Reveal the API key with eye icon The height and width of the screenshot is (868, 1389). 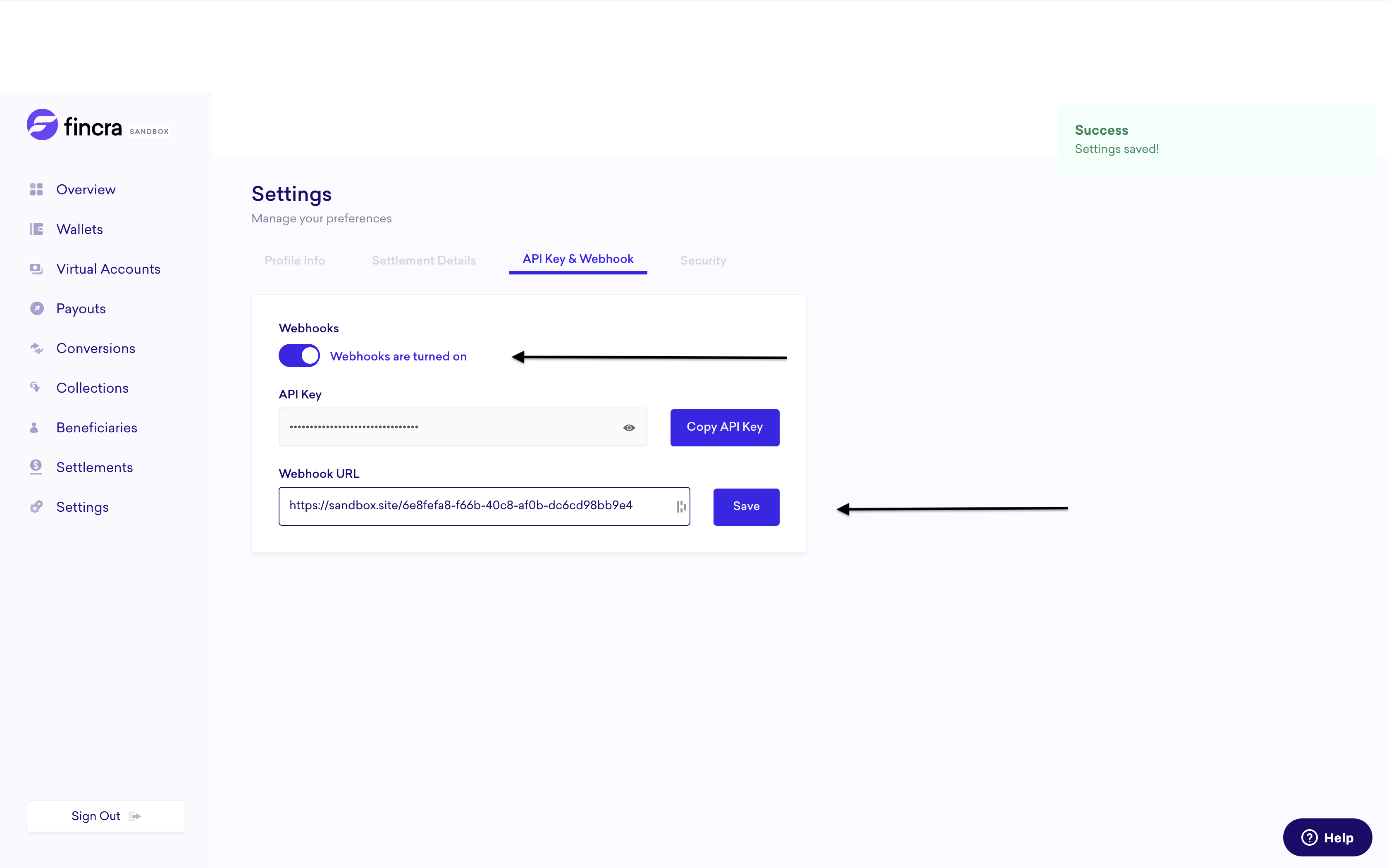629,427
